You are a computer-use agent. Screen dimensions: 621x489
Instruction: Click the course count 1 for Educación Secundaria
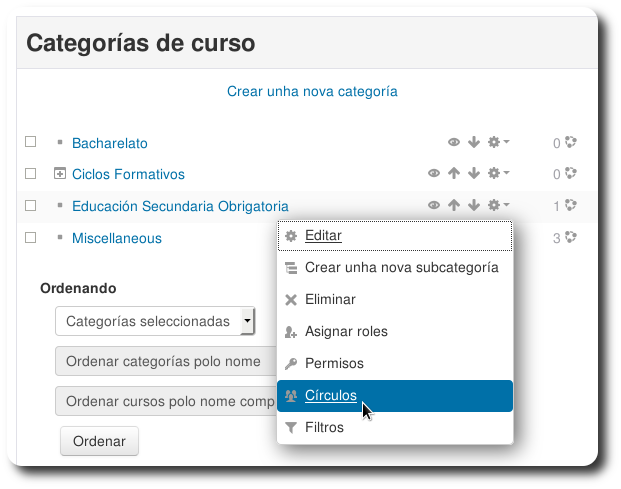point(556,206)
